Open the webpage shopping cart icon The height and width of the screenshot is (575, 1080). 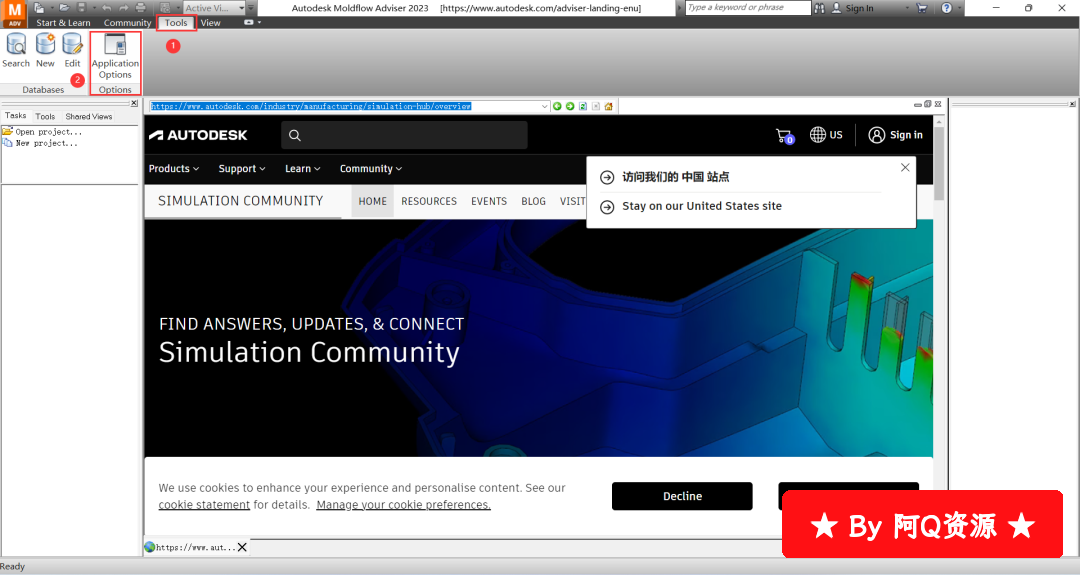click(785, 136)
